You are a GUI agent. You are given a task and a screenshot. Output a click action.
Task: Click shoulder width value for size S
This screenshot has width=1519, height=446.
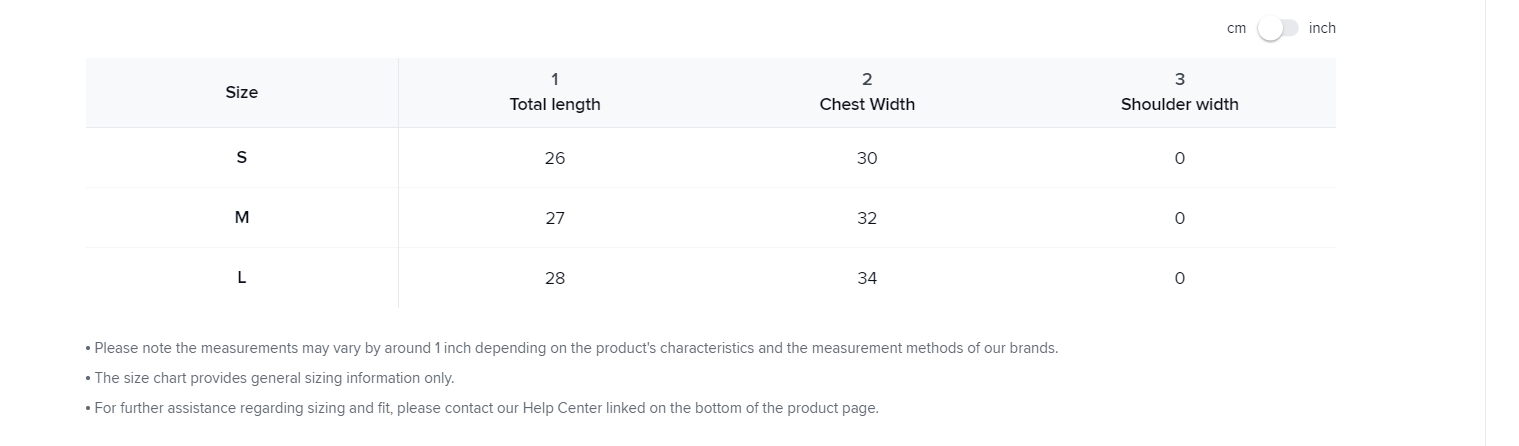1180,158
